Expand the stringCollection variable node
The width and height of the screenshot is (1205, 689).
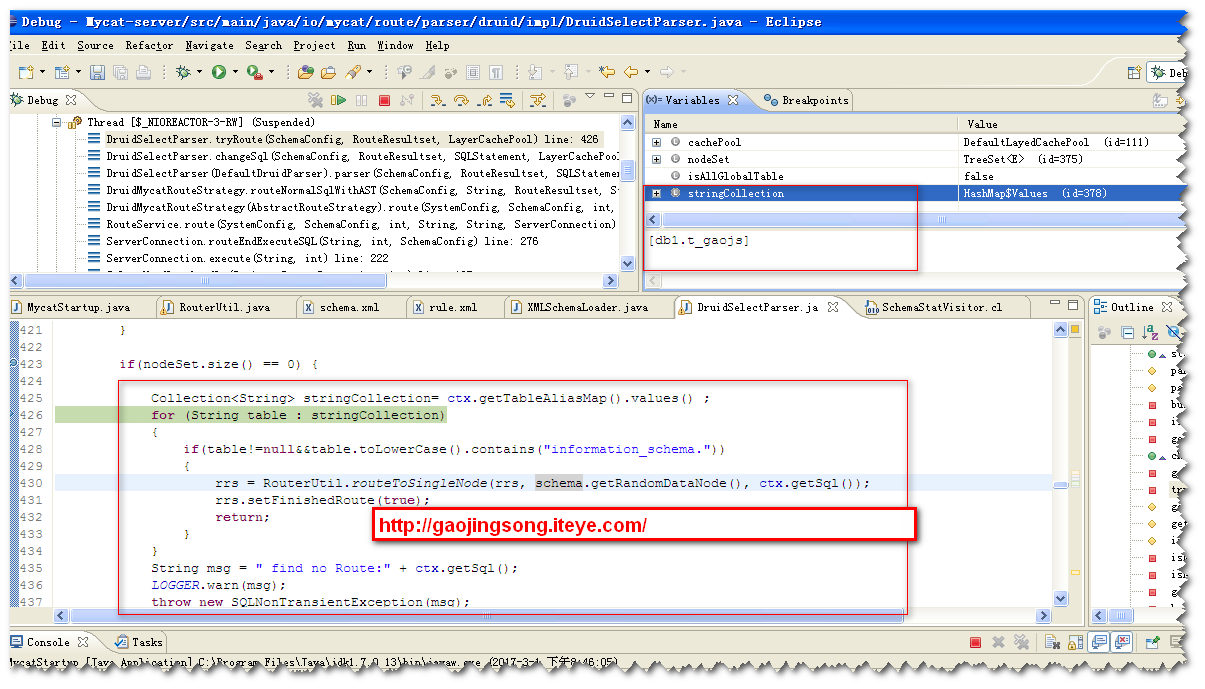[x=656, y=193]
